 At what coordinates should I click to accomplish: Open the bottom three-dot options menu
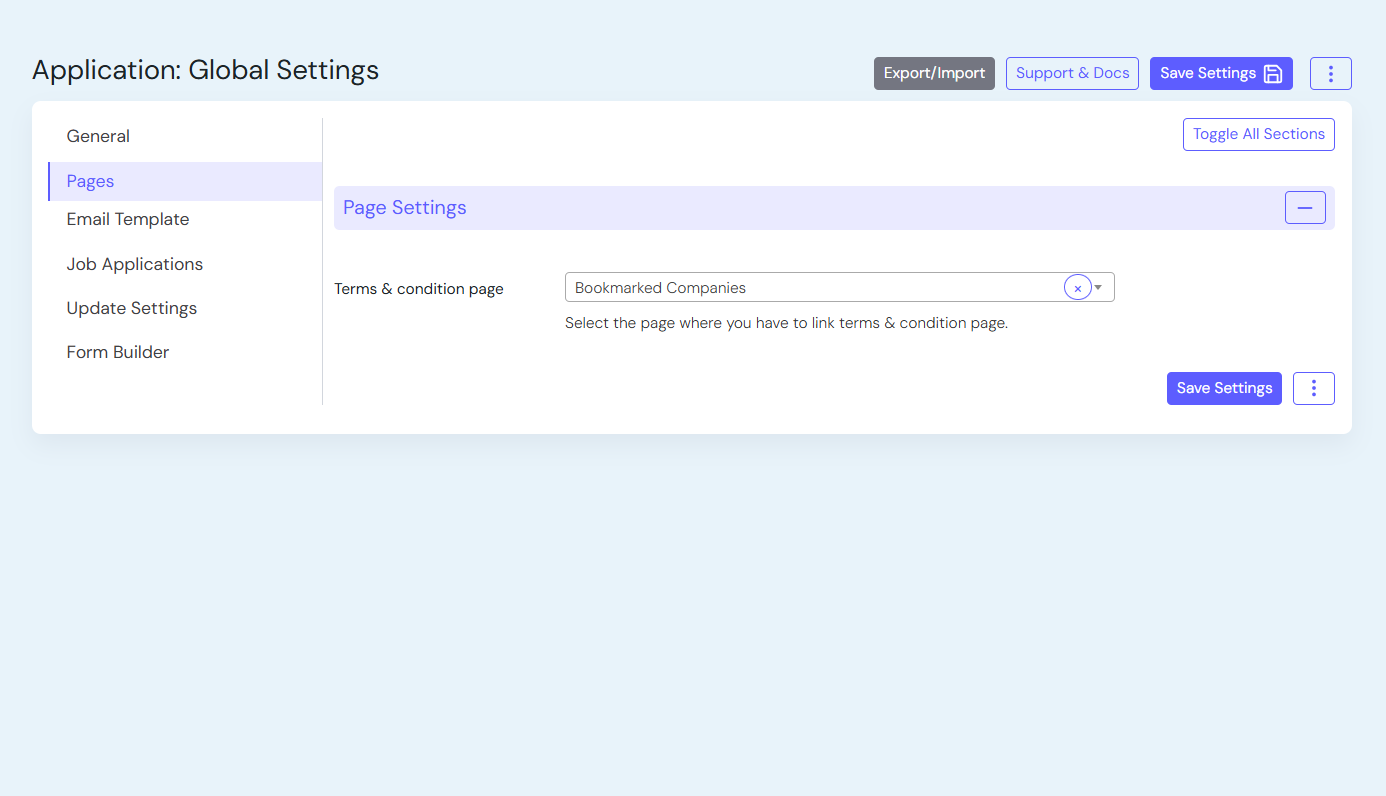click(x=1313, y=389)
